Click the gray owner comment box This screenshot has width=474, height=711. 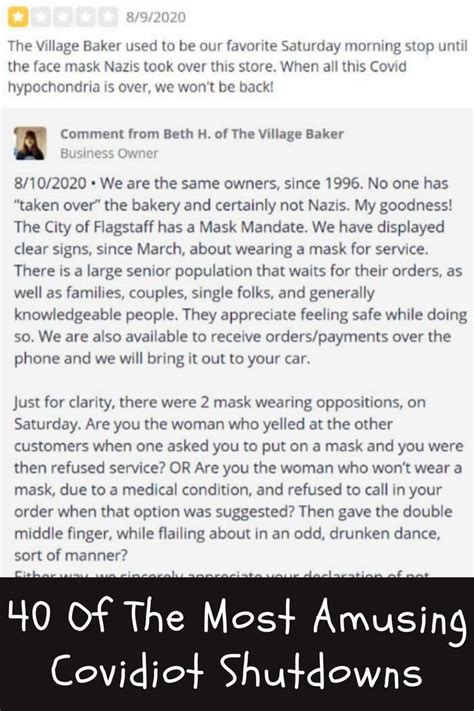click(237, 343)
